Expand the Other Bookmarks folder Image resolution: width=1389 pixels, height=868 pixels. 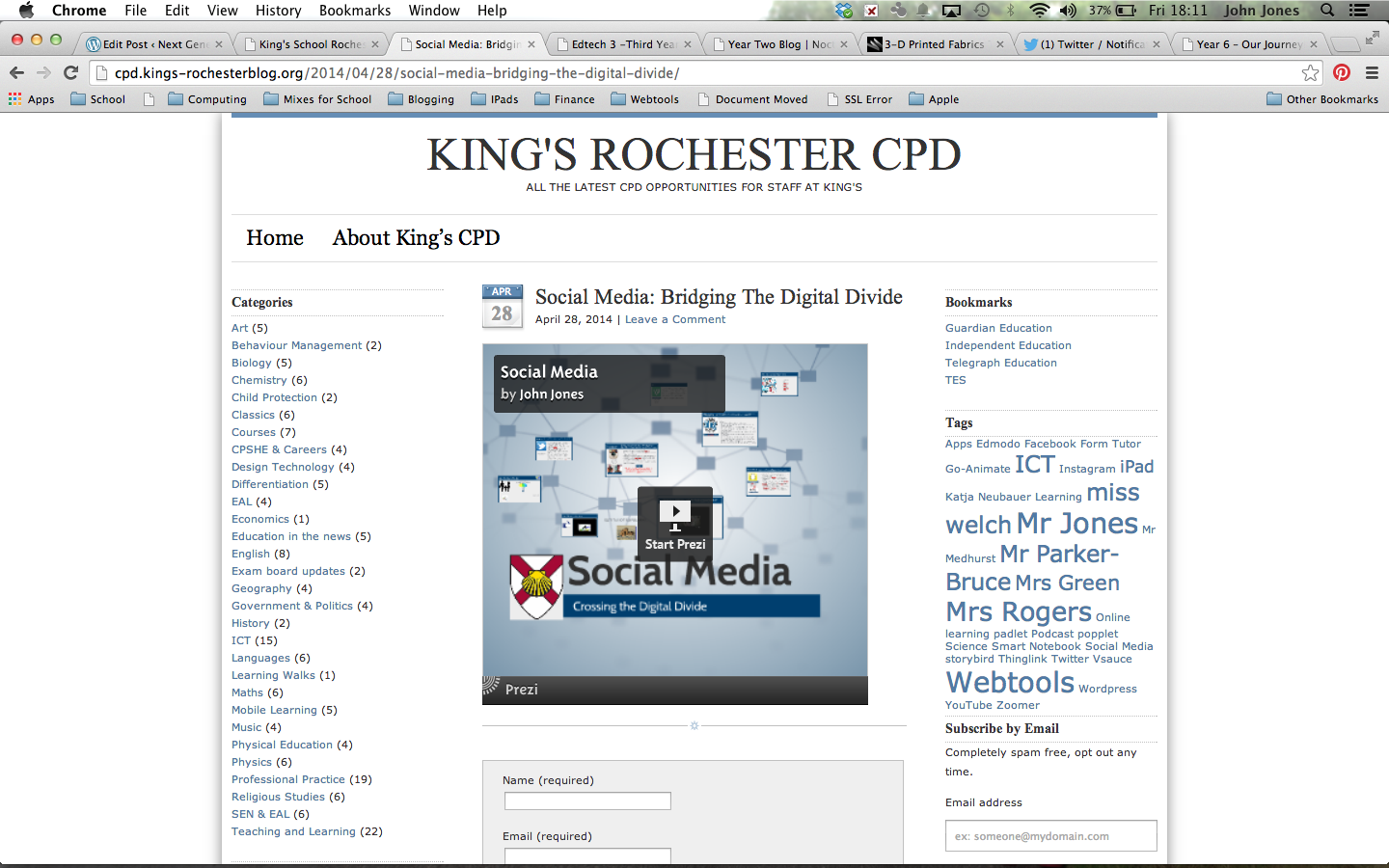(x=1322, y=99)
